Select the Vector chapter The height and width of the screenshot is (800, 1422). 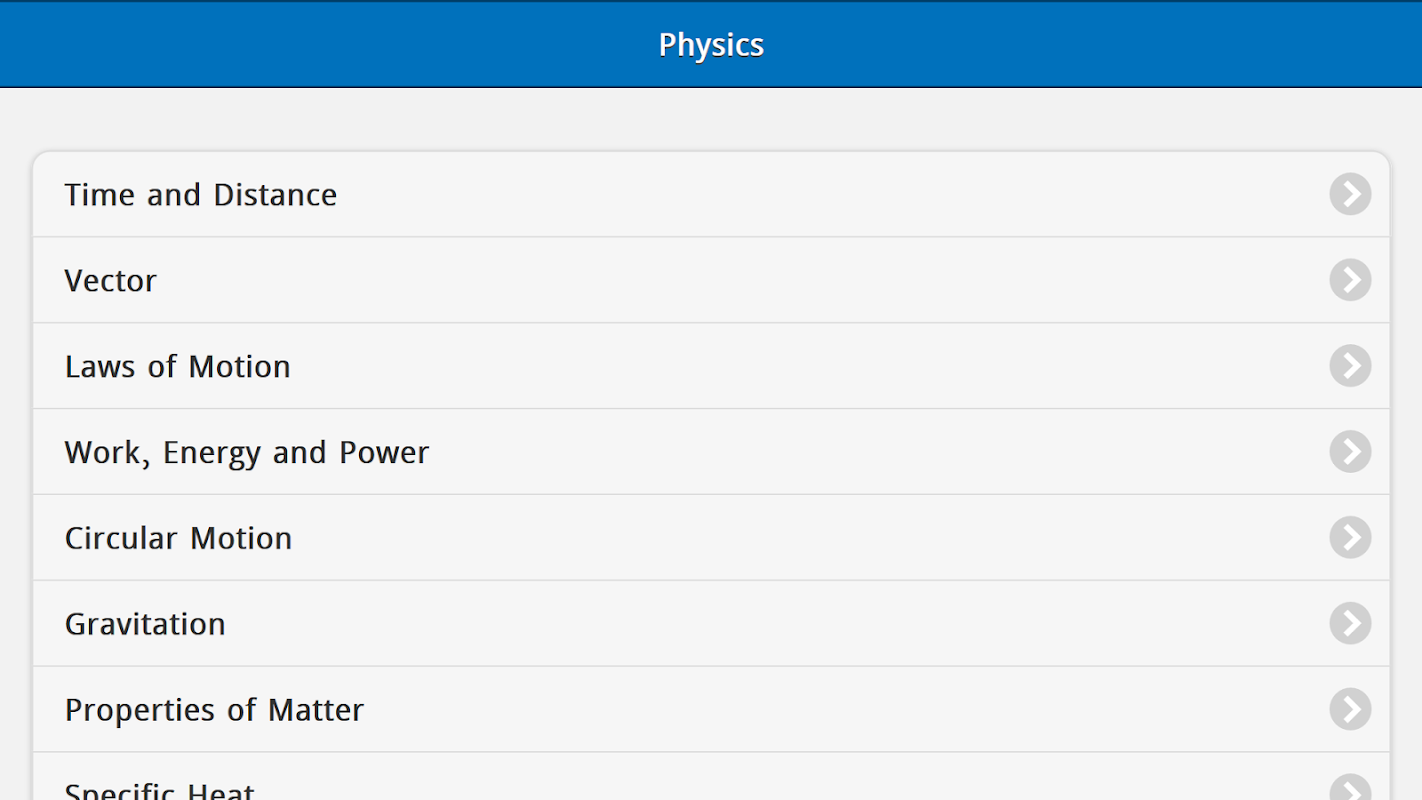[111, 280]
